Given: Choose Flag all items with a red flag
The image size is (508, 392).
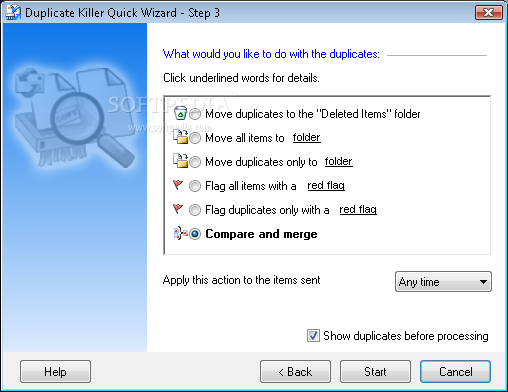Looking at the screenshot, I should (195, 186).
